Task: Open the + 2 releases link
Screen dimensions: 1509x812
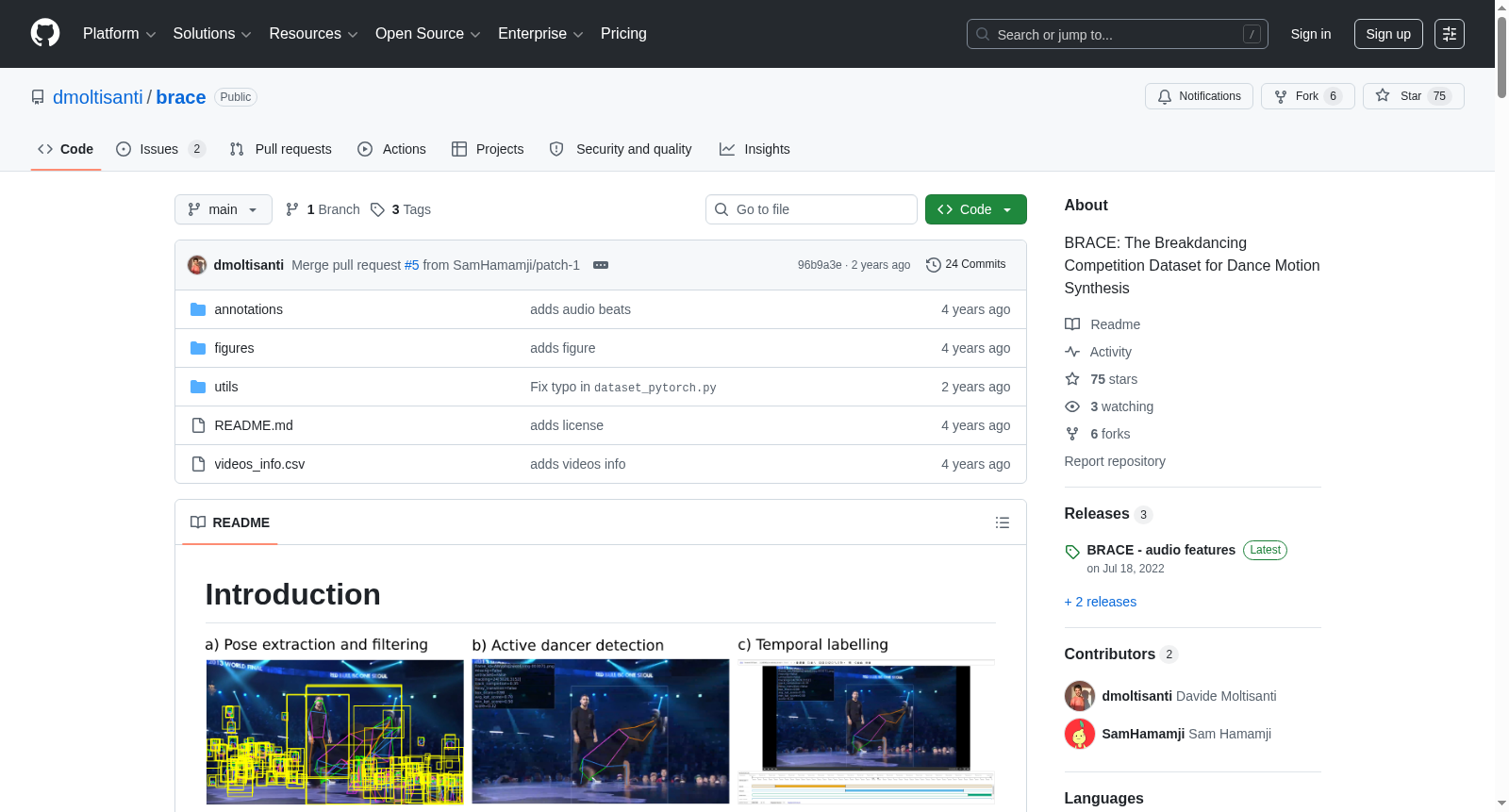Action: 1101,602
